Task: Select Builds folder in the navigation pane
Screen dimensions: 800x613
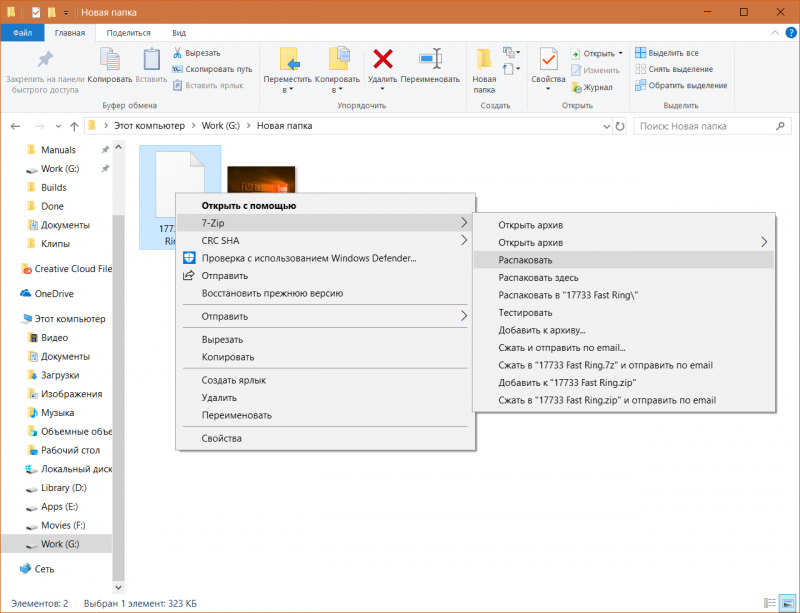Action: [x=54, y=187]
